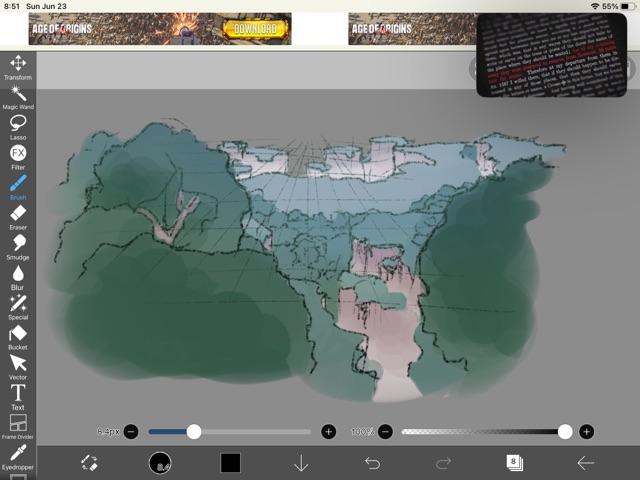Viewport: 640px width, 480px height.
Task: Decrease brush thickness with minus button
Action: pos(131,431)
